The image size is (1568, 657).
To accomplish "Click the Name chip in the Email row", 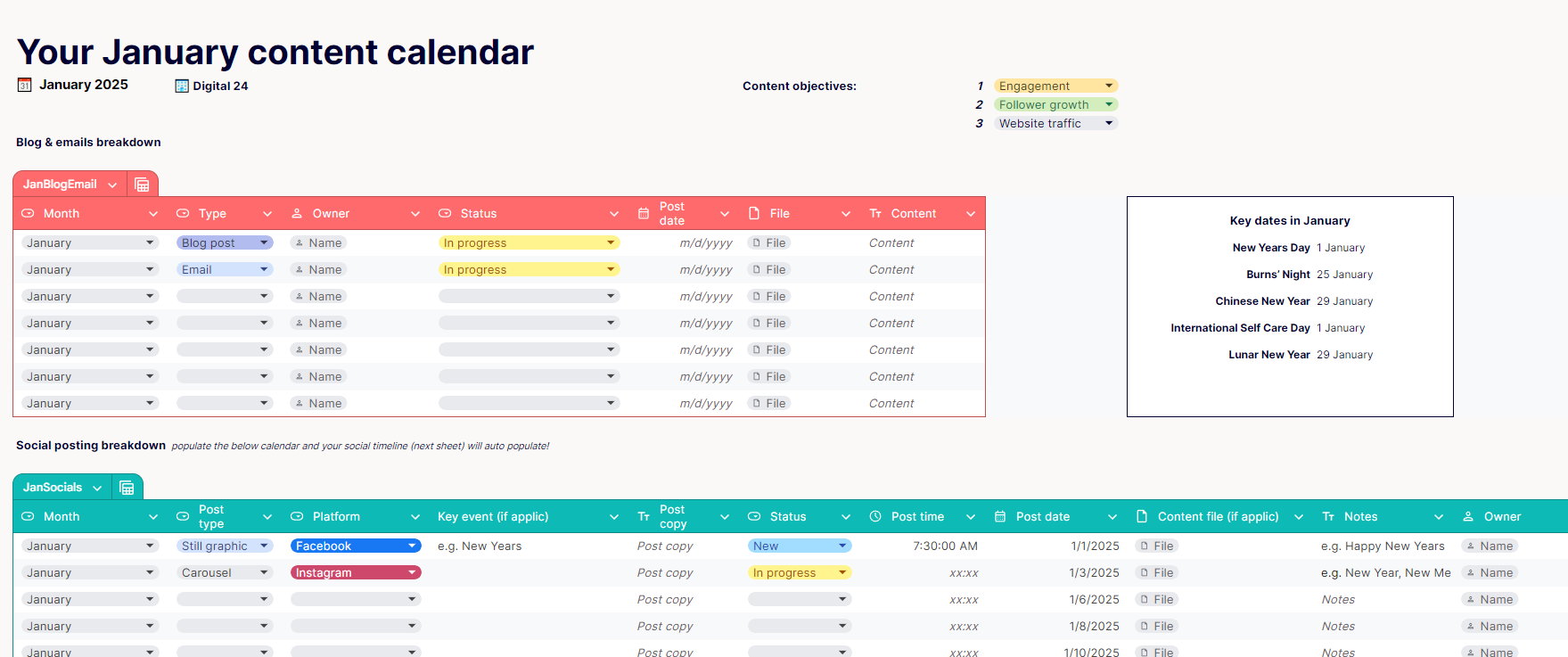I will [319, 270].
